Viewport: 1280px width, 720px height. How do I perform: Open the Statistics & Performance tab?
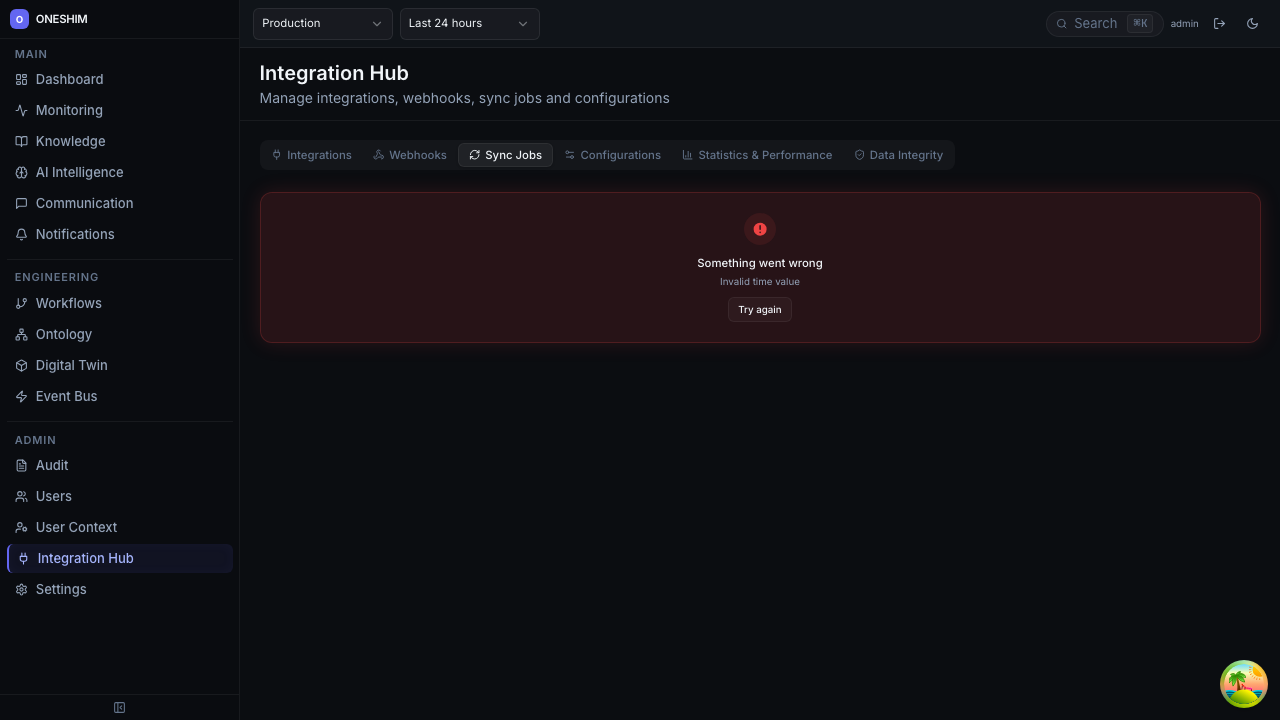pyautogui.click(x=757, y=155)
